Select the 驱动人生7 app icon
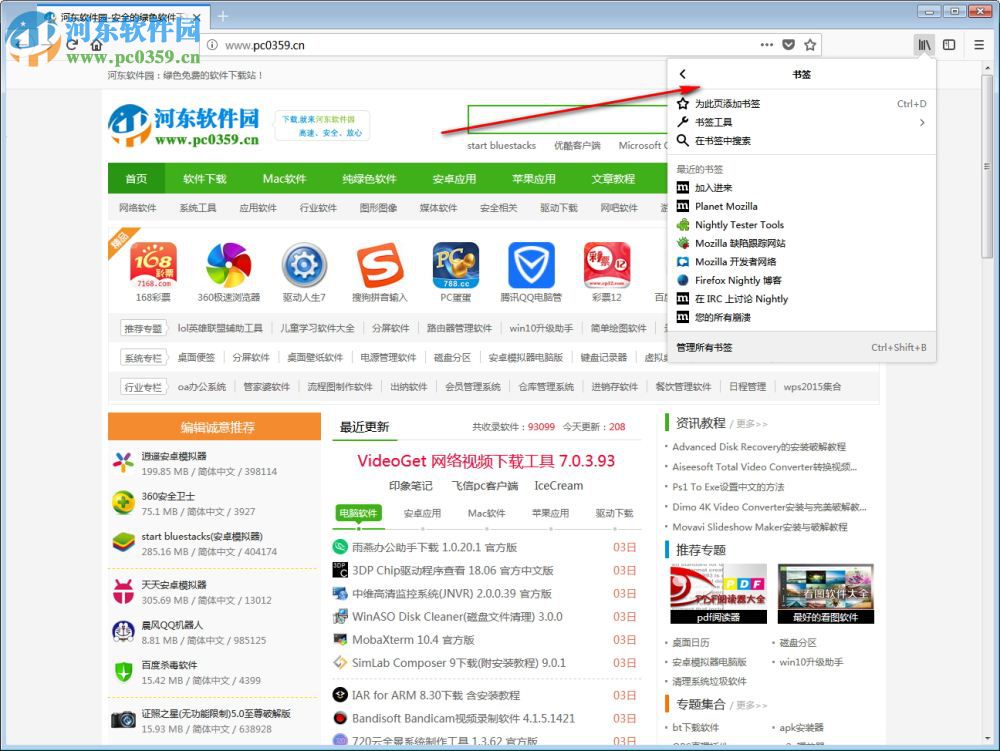The width and height of the screenshot is (1000, 751). (303, 265)
